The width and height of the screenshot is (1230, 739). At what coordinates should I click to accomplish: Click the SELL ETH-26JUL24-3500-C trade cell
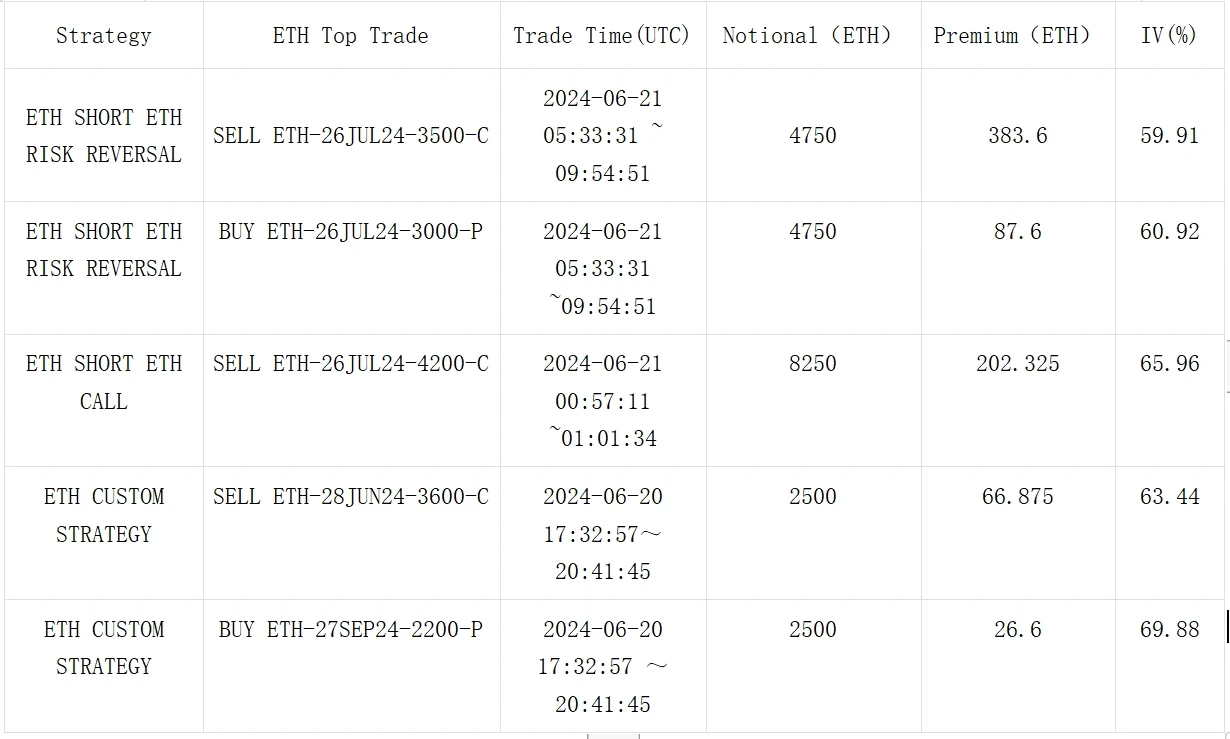click(351, 136)
